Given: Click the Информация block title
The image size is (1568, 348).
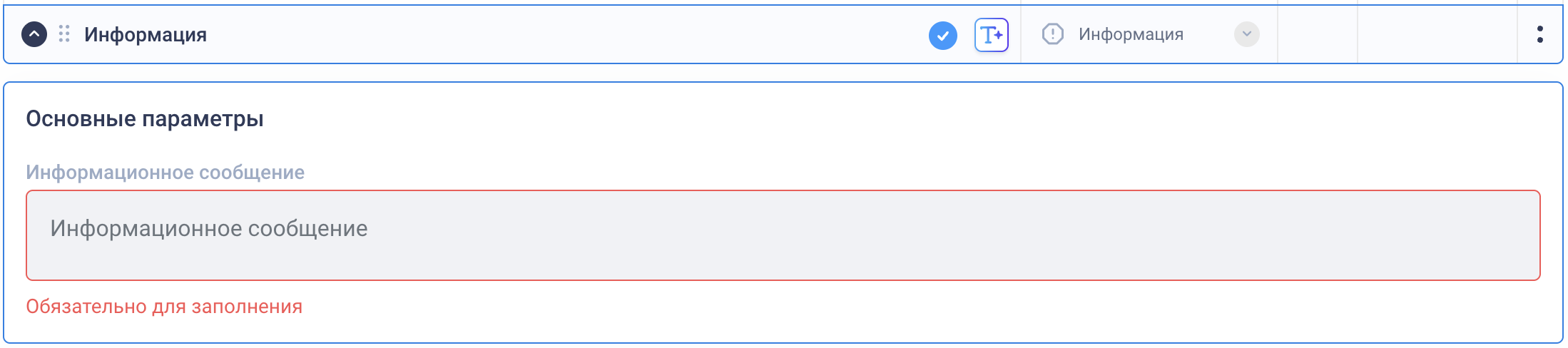Looking at the screenshot, I should (146, 34).
